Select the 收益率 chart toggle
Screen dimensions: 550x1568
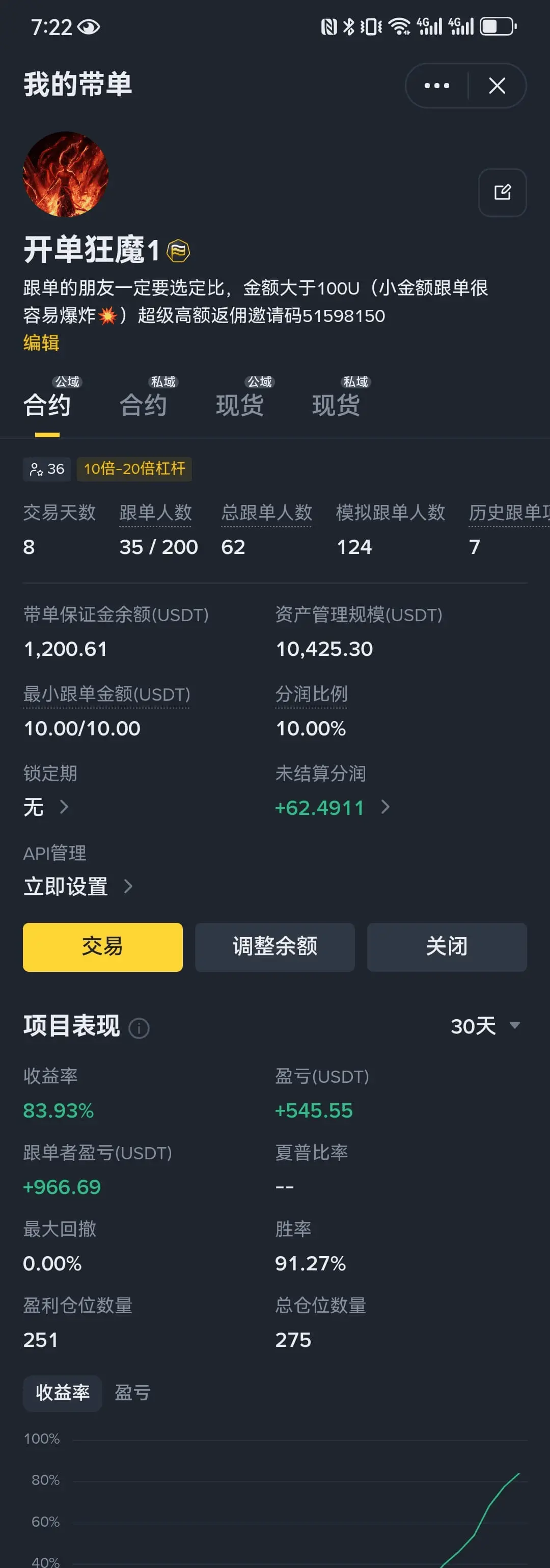coord(62,1393)
